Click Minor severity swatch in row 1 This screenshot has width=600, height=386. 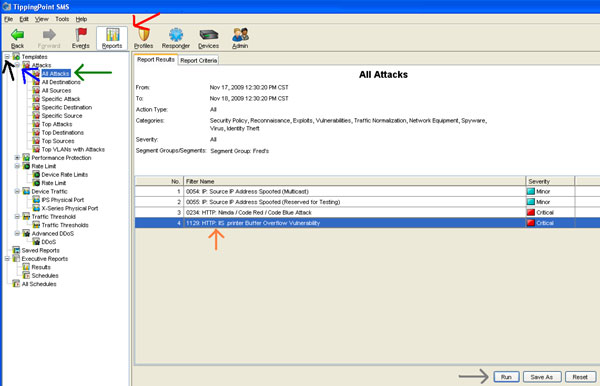[531, 191]
